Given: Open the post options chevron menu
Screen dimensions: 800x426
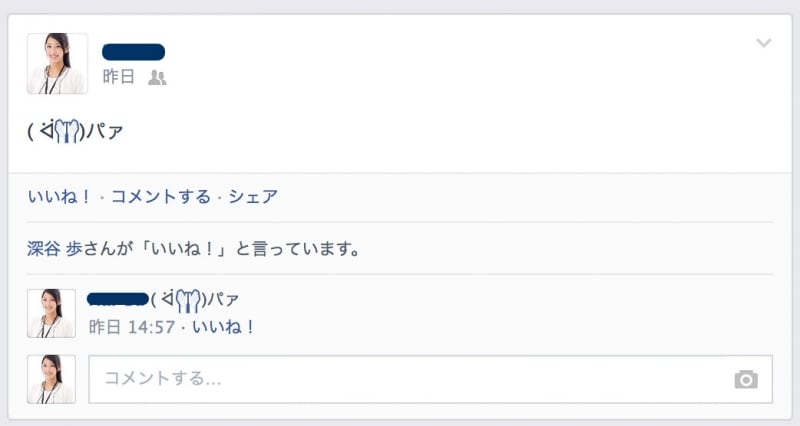Looking at the screenshot, I should pos(763,43).
